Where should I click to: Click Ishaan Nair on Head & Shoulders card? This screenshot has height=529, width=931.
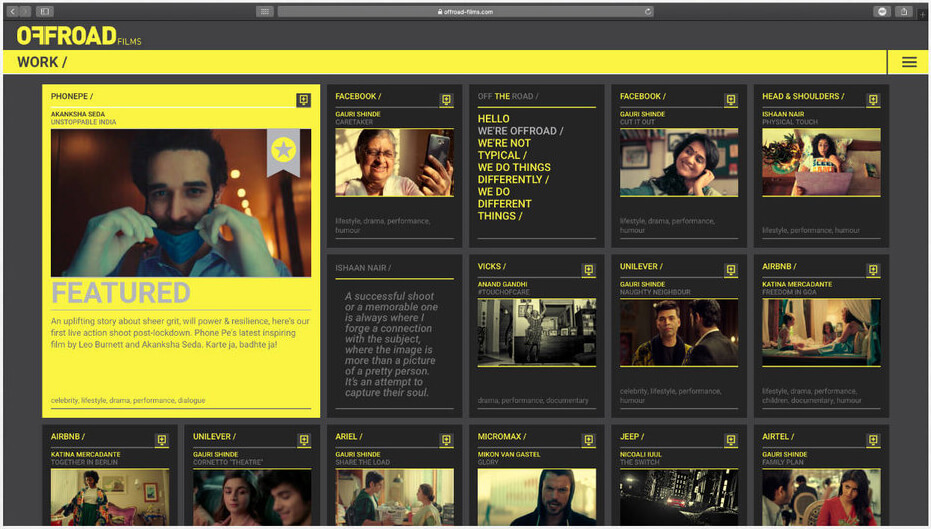point(783,114)
